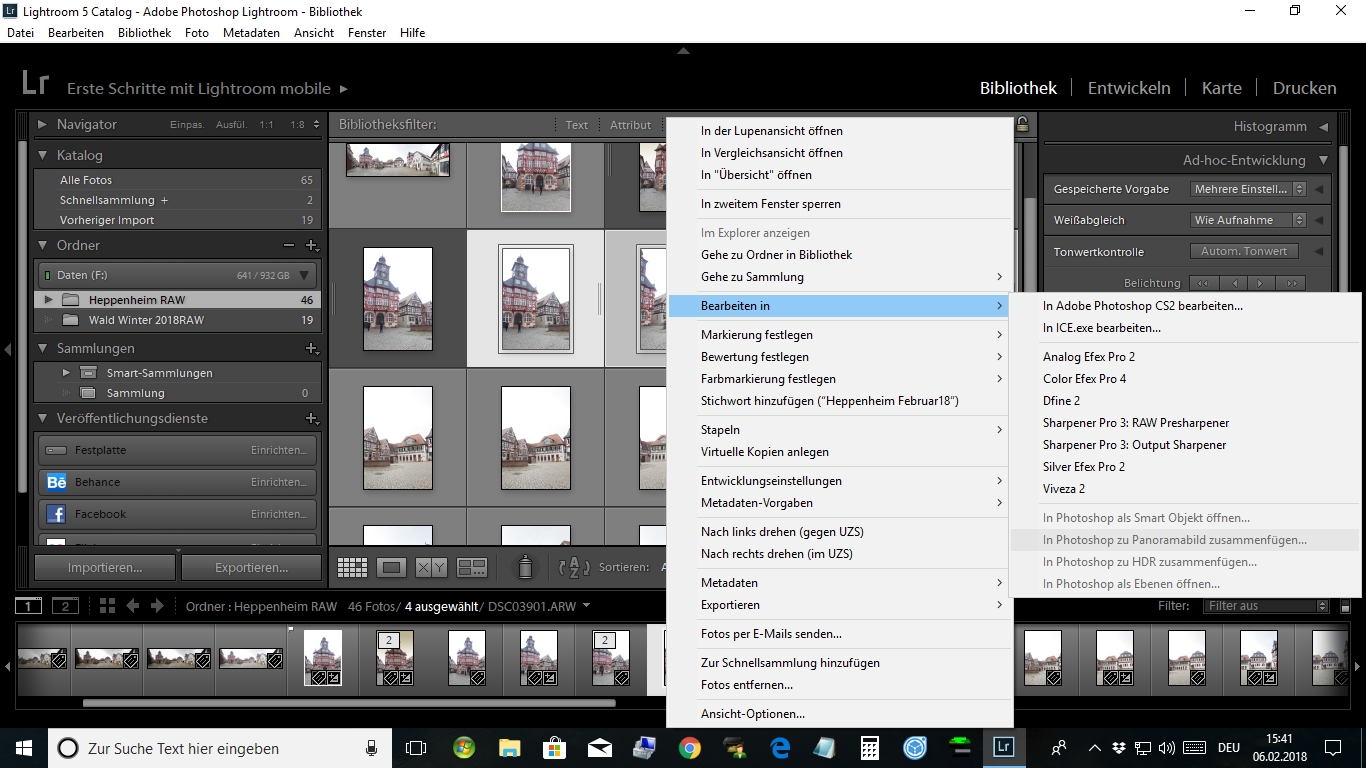Go back with filmstrip left arrow

132,606
